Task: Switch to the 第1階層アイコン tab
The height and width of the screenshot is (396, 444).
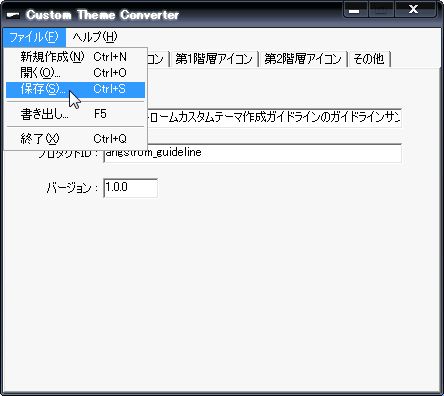Action: (214, 59)
